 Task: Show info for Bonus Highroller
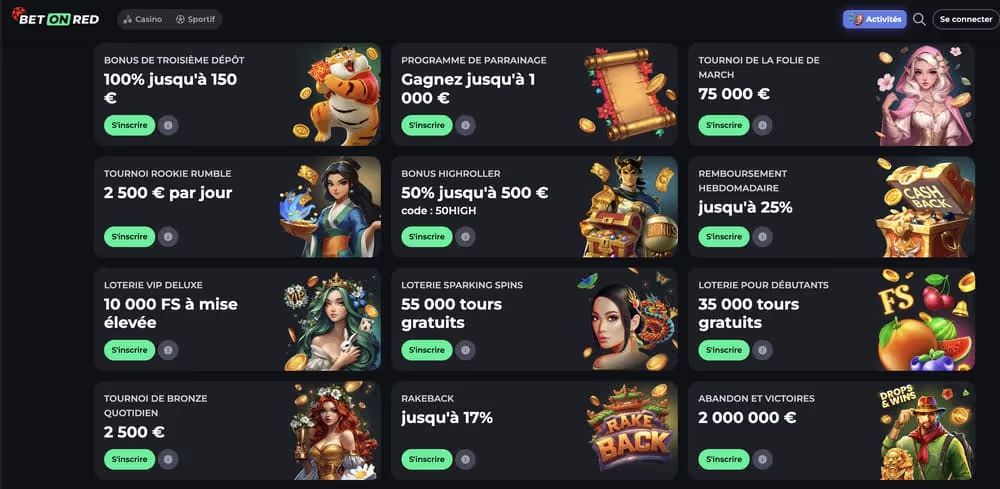point(466,237)
